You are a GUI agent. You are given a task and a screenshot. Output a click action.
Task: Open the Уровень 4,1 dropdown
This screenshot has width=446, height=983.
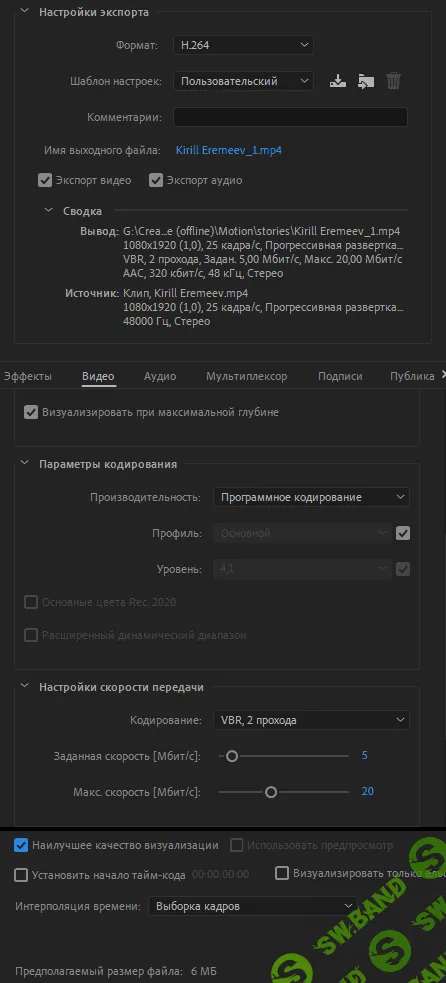pyautogui.click(x=303, y=569)
